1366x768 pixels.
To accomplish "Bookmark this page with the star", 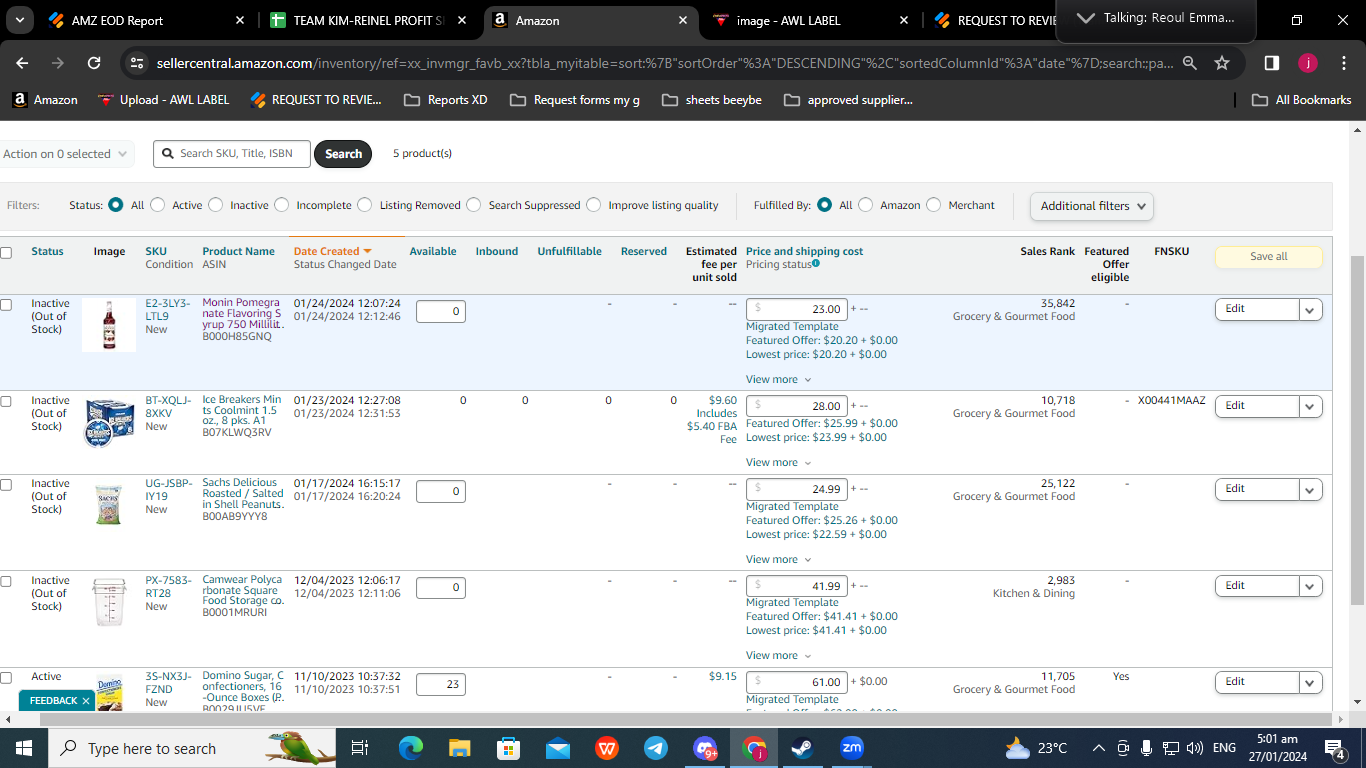I will coord(1221,63).
